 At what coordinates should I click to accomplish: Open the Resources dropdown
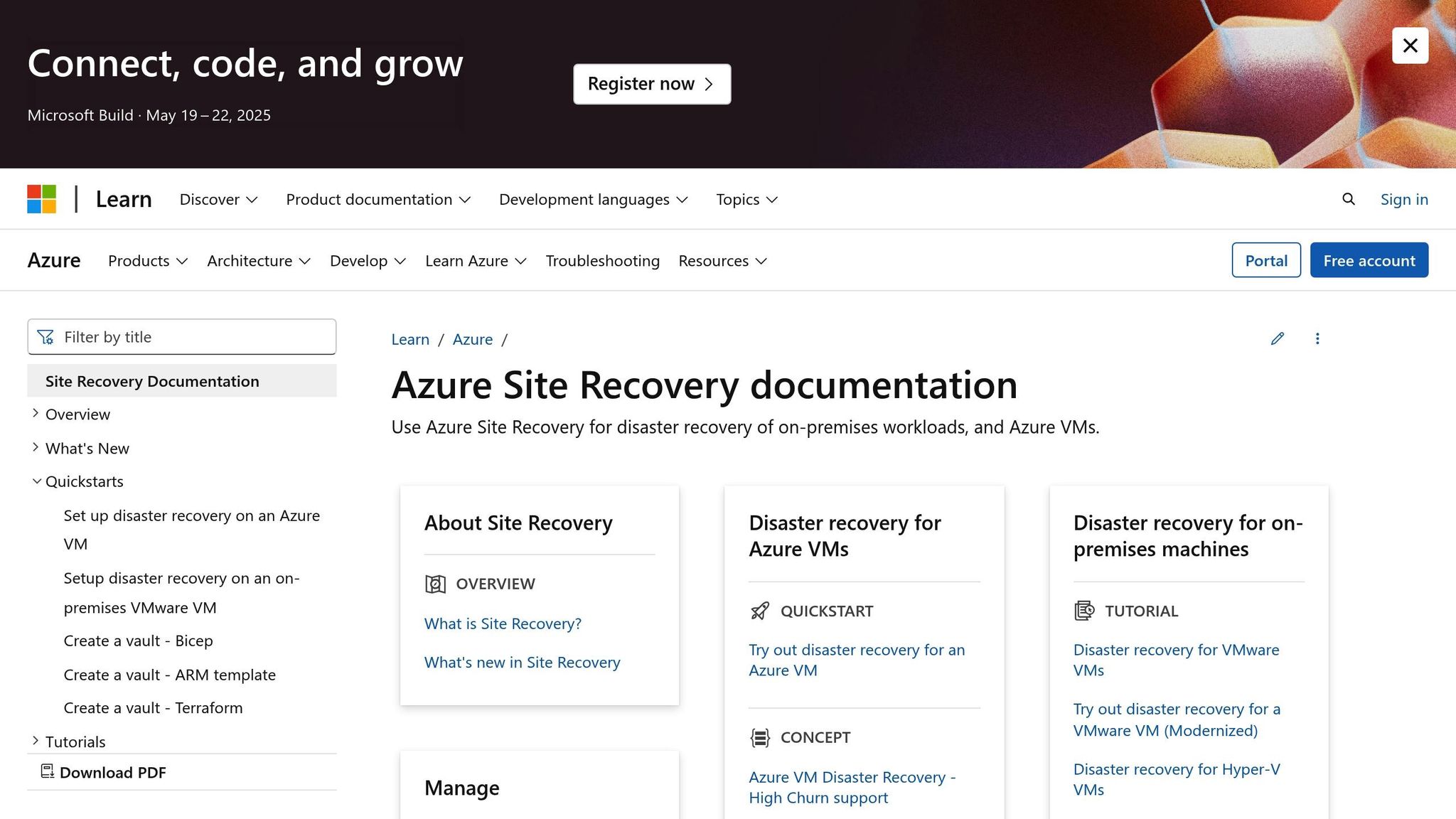[x=722, y=261]
